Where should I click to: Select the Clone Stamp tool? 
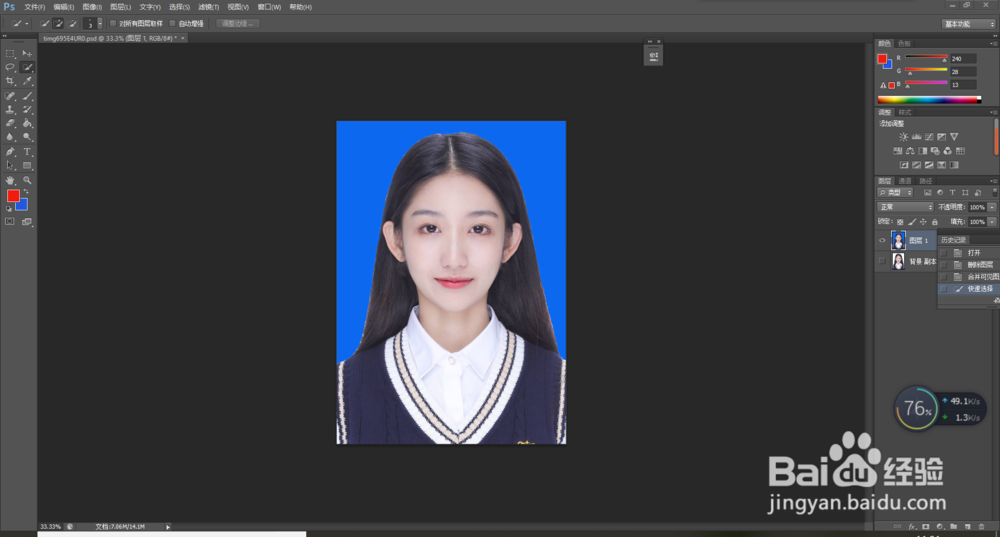tap(10, 110)
